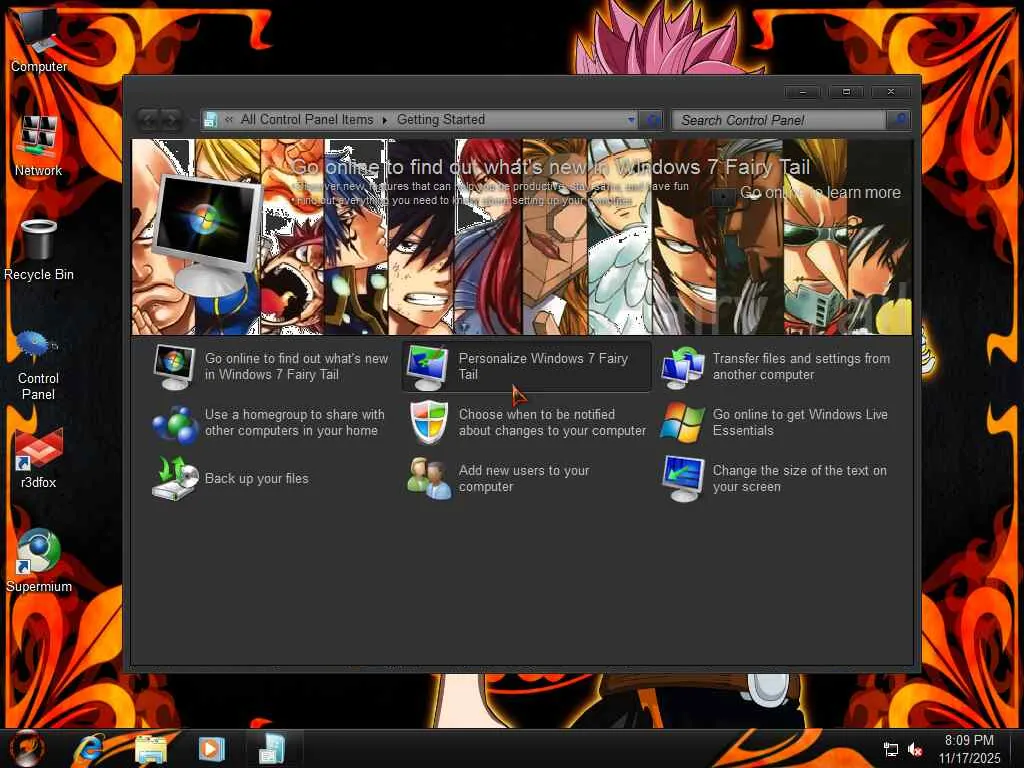Open Transfer files and settings link
The image size is (1024, 768).
801,366
